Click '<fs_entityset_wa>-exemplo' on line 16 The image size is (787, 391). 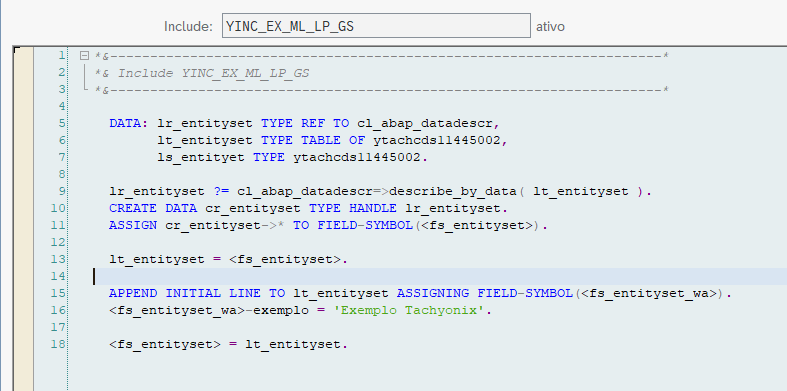click(209, 310)
